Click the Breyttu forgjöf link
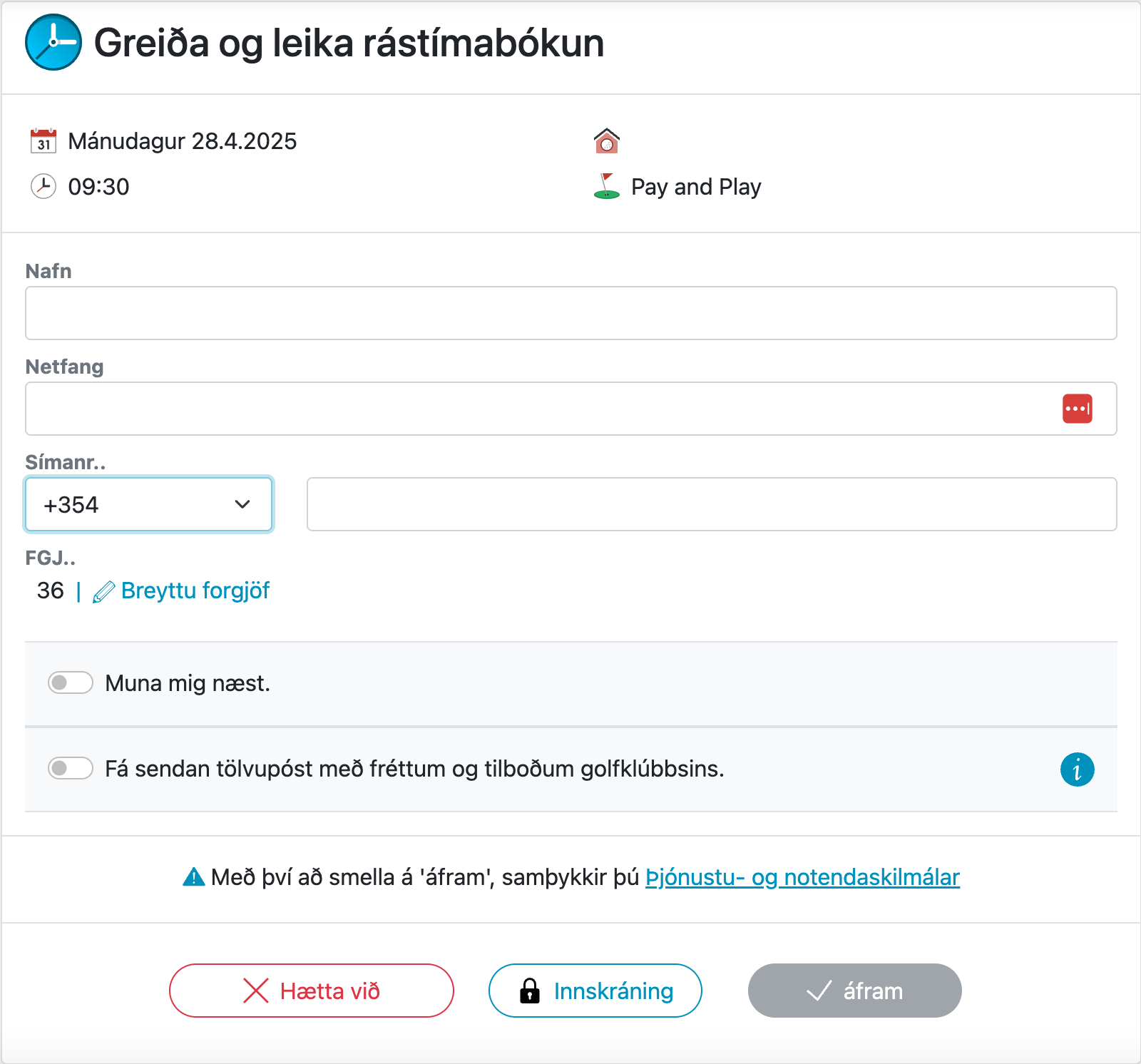 195,591
